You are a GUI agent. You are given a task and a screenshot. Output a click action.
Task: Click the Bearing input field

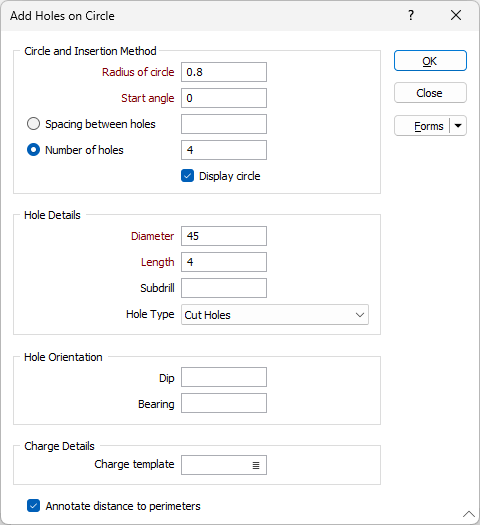(224, 403)
